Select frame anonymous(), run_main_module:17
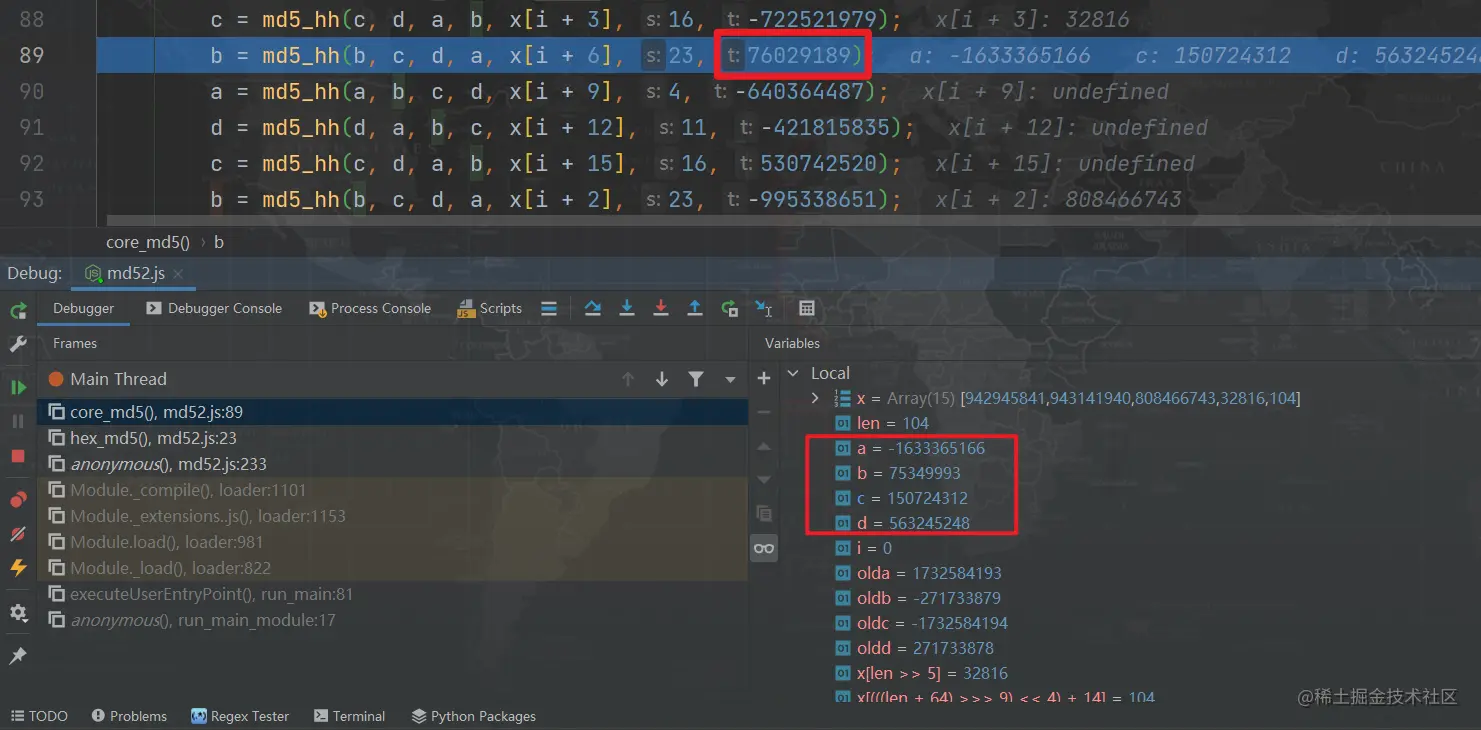Screen dimensions: 1481x730 (x=393, y=620)
